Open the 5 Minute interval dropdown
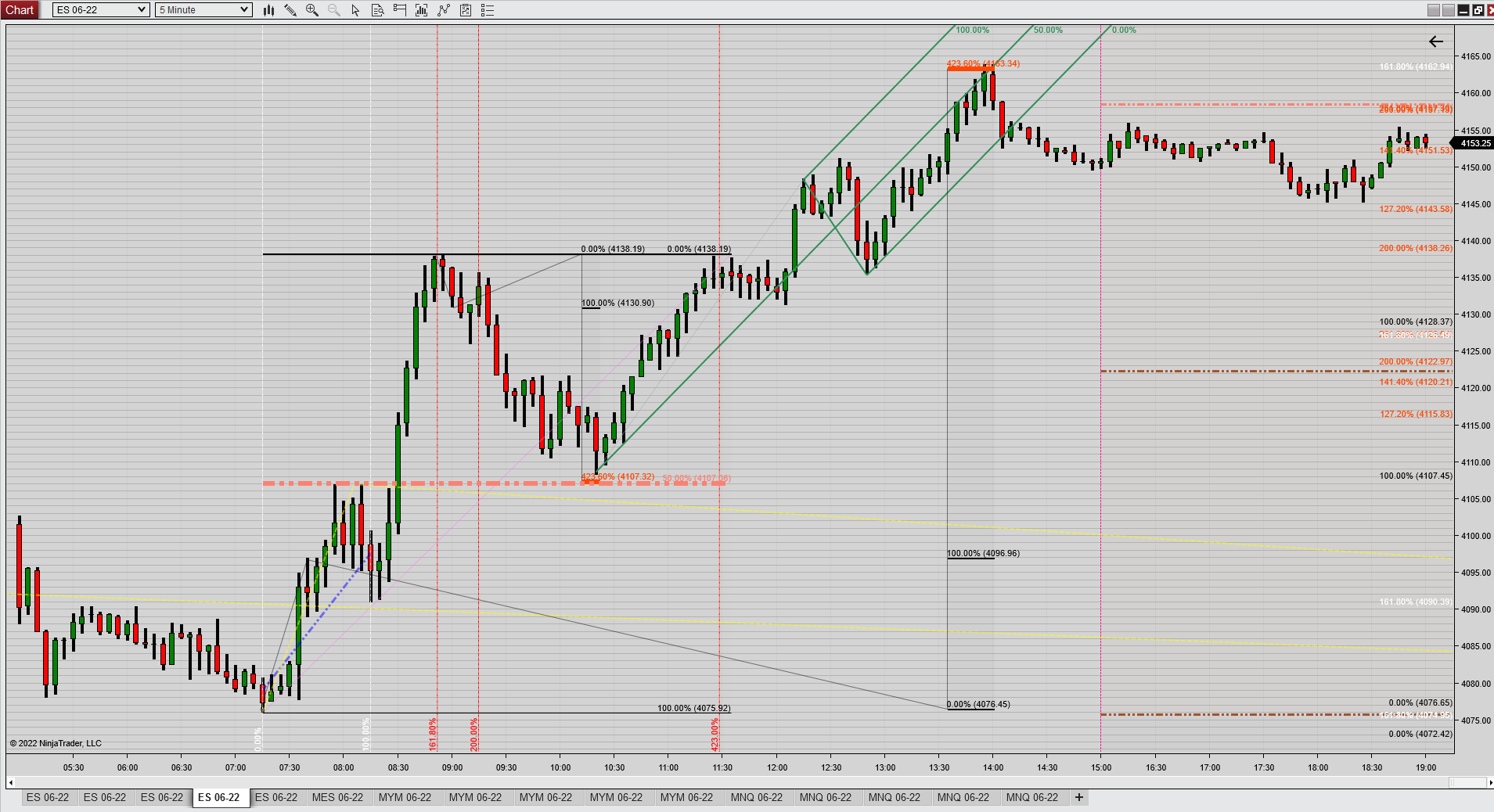 point(203,10)
